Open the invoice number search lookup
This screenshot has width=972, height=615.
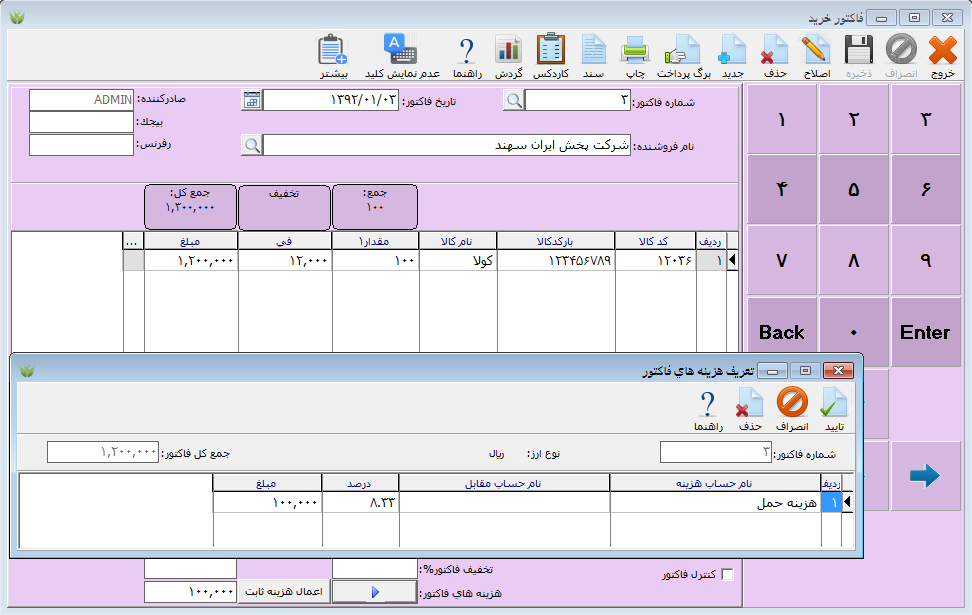pos(513,100)
